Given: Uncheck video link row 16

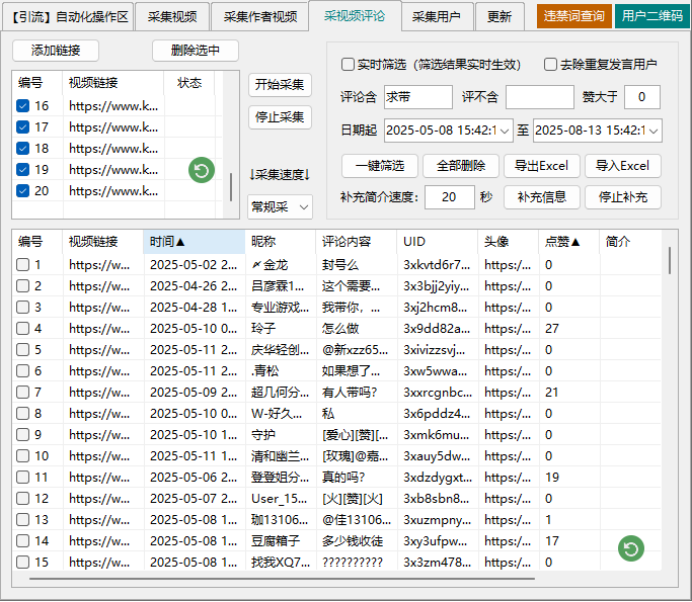Looking at the screenshot, I should 23,106.
